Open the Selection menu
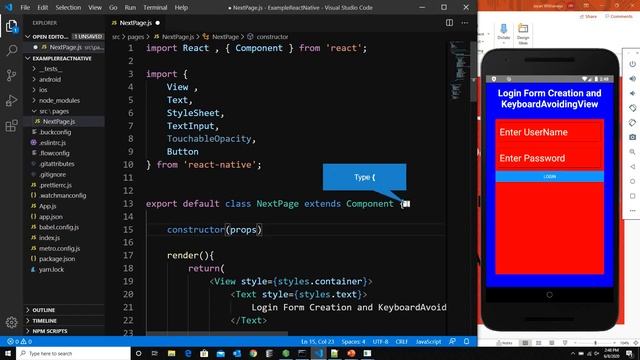 click(x=68, y=7)
